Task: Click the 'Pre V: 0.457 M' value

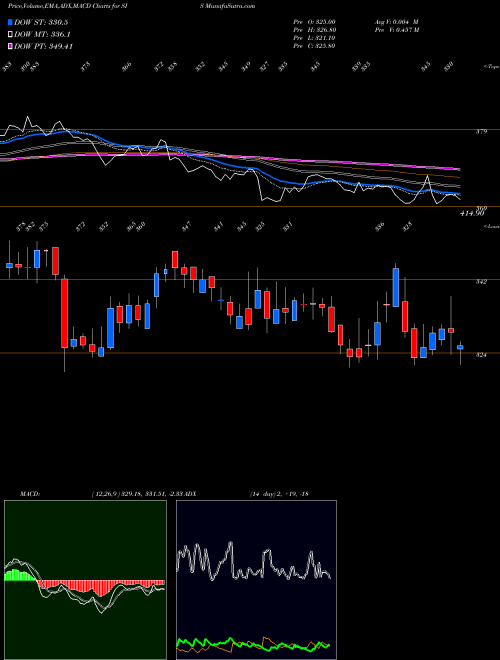Action: [396, 30]
